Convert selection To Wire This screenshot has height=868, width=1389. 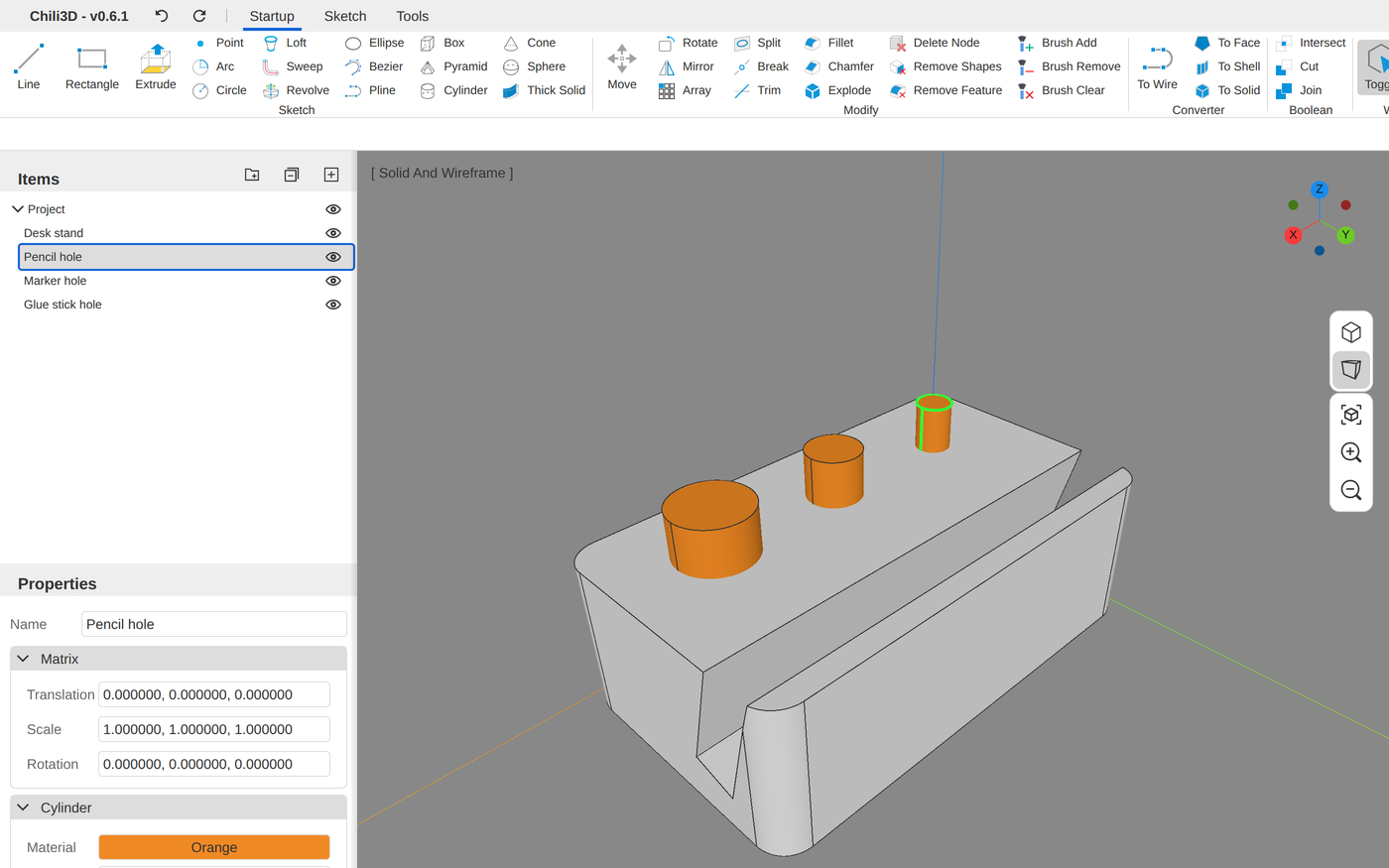point(1158,67)
